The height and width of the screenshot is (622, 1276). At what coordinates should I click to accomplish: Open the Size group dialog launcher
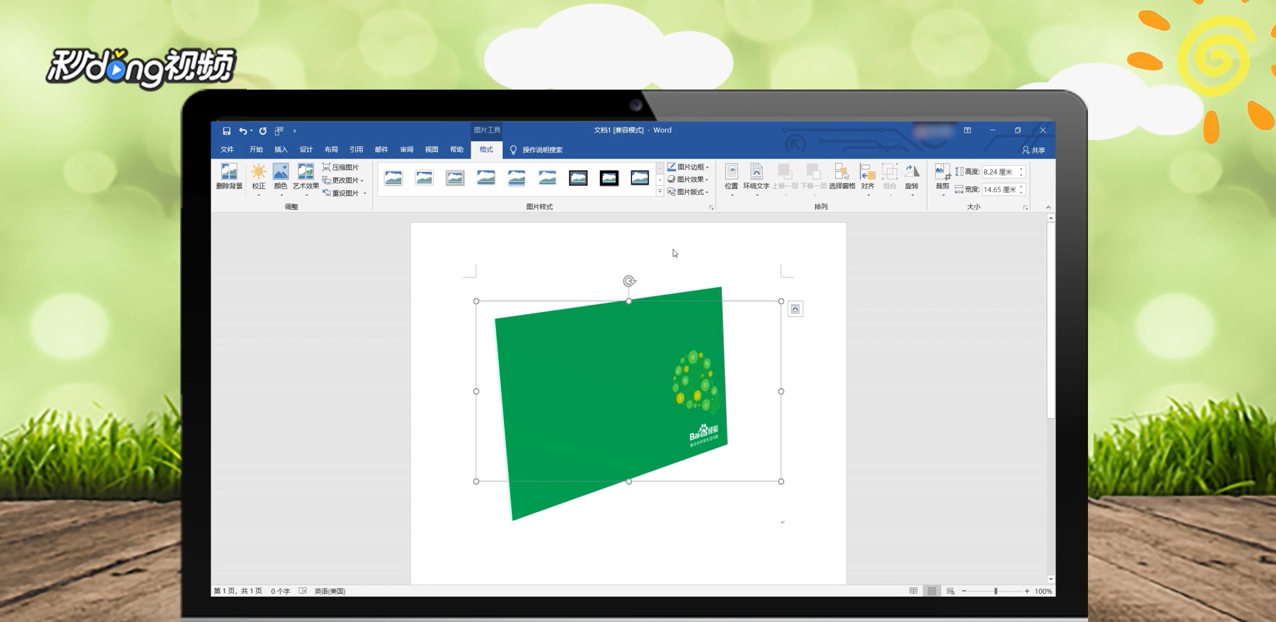pos(1025,207)
